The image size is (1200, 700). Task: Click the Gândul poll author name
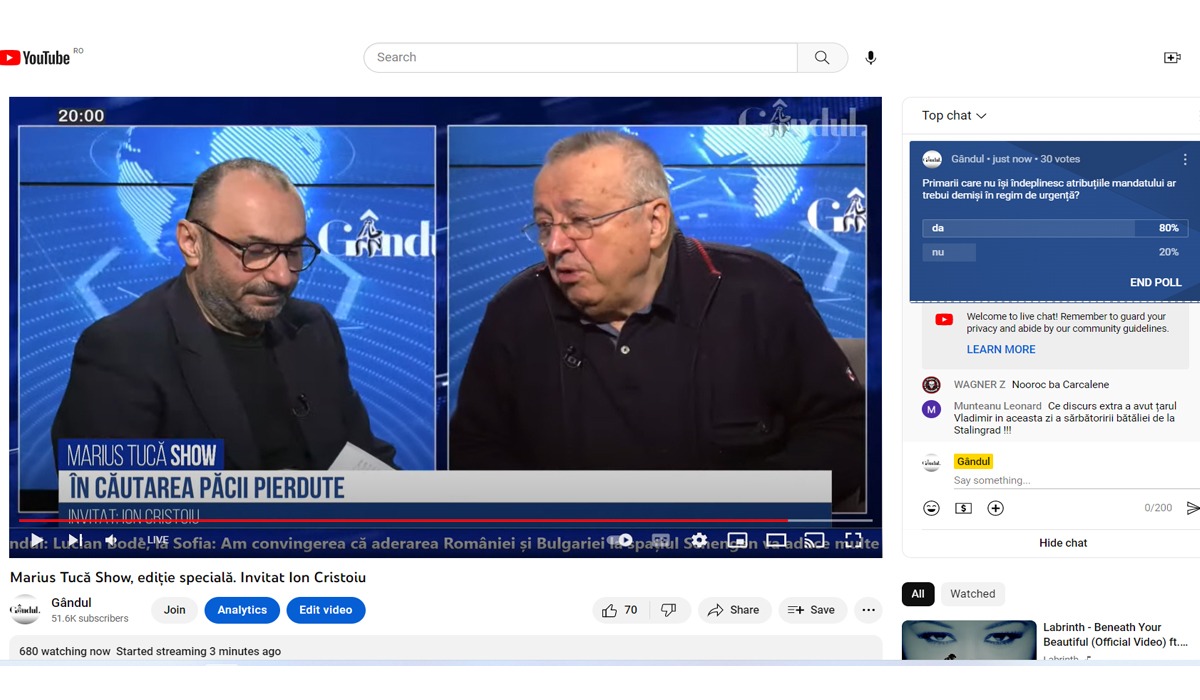click(967, 159)
